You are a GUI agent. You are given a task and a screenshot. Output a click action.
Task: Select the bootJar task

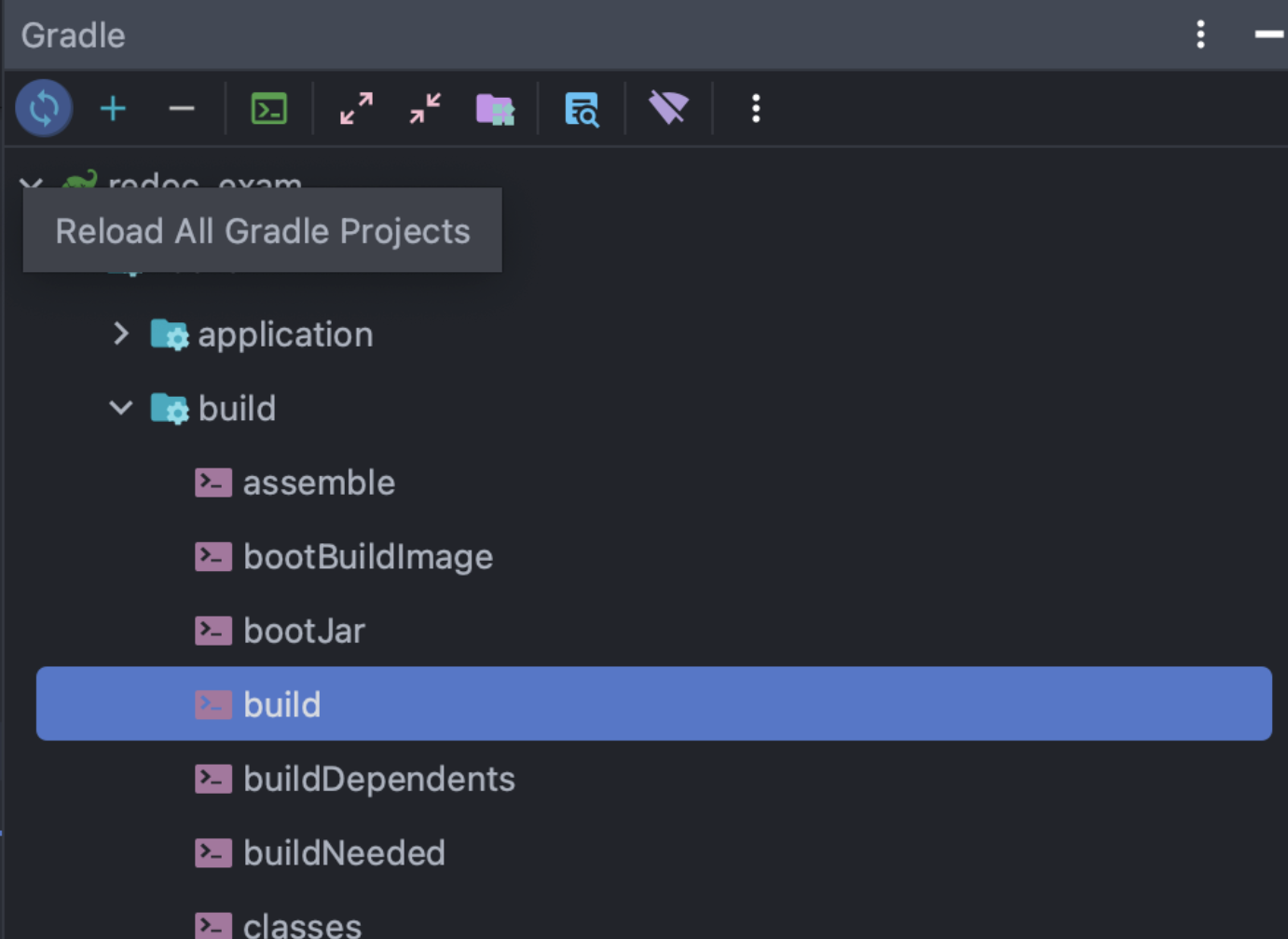coord(304,631)
